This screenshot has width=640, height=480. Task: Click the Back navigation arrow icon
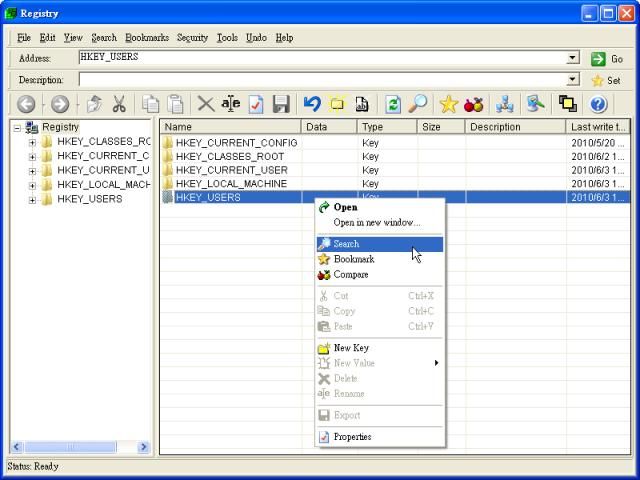26,104
